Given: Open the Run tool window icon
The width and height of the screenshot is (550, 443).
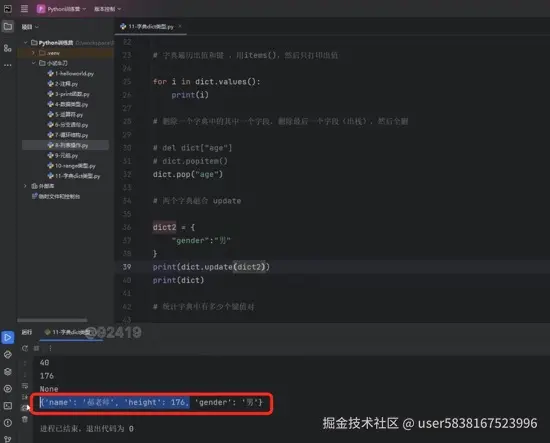Looking at the screenshot, I should click(x=8, y=337).
